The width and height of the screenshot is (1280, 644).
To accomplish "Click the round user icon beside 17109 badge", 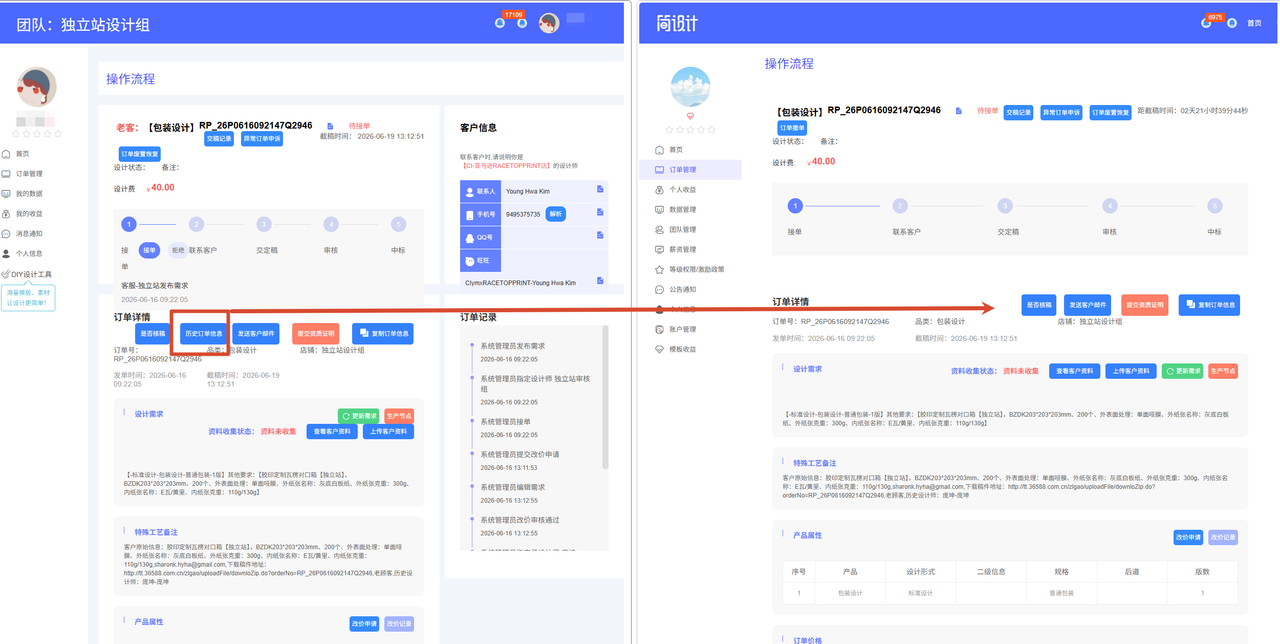I will [524, 23].
